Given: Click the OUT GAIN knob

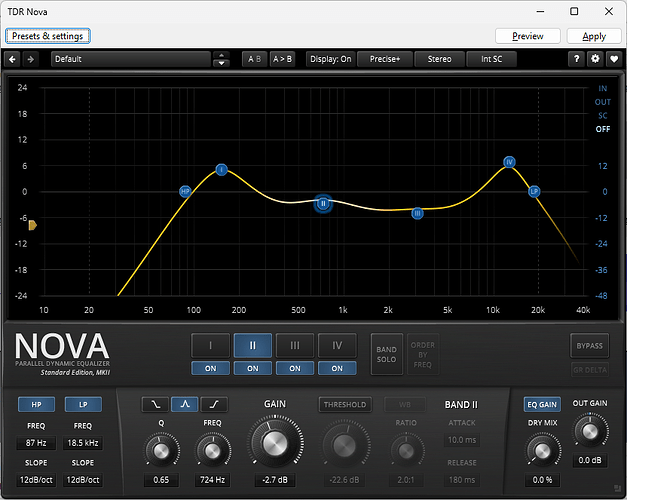Looking at the screenshot, I should 590,431.
